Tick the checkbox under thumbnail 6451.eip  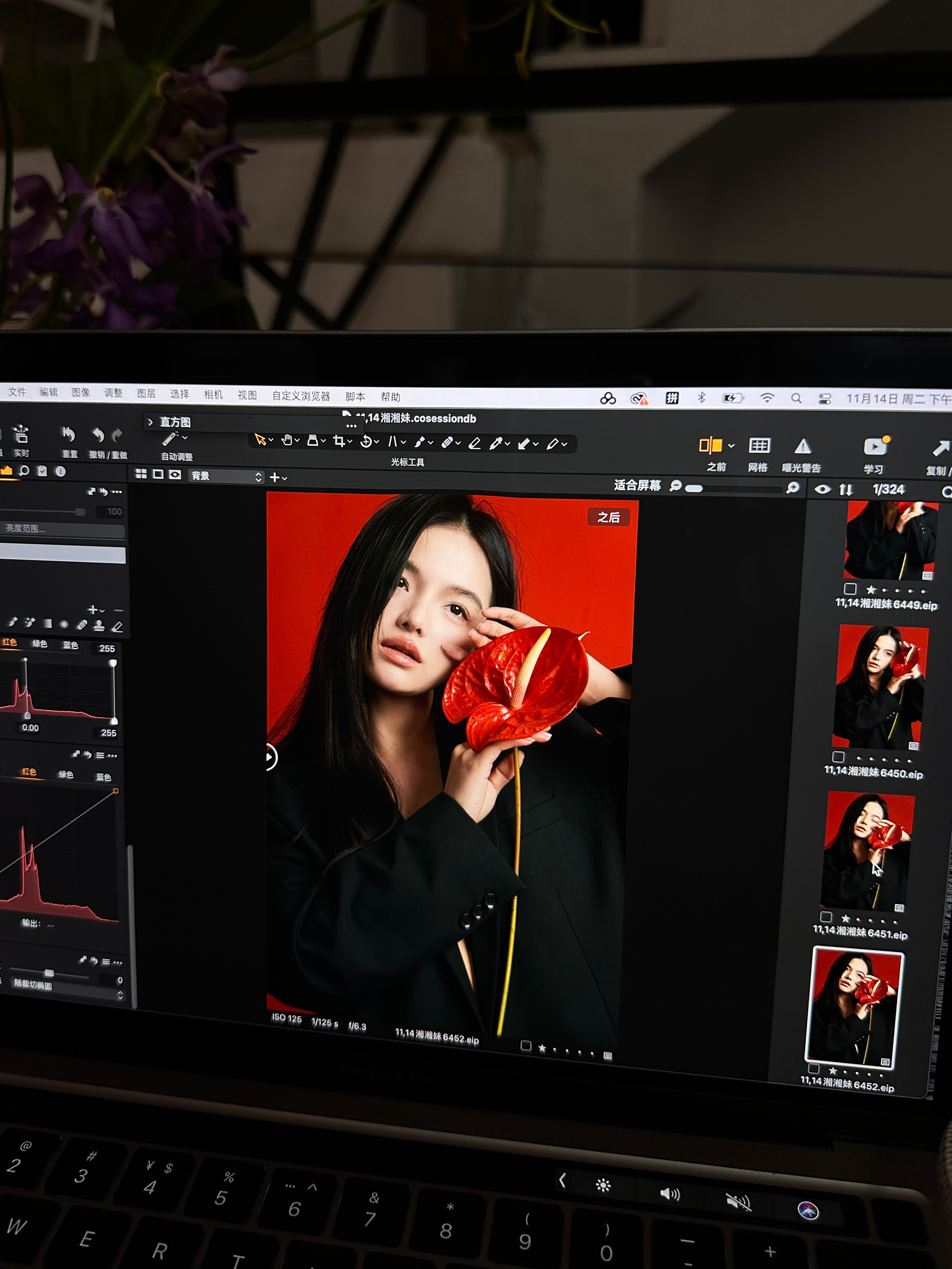pos(826,917)
